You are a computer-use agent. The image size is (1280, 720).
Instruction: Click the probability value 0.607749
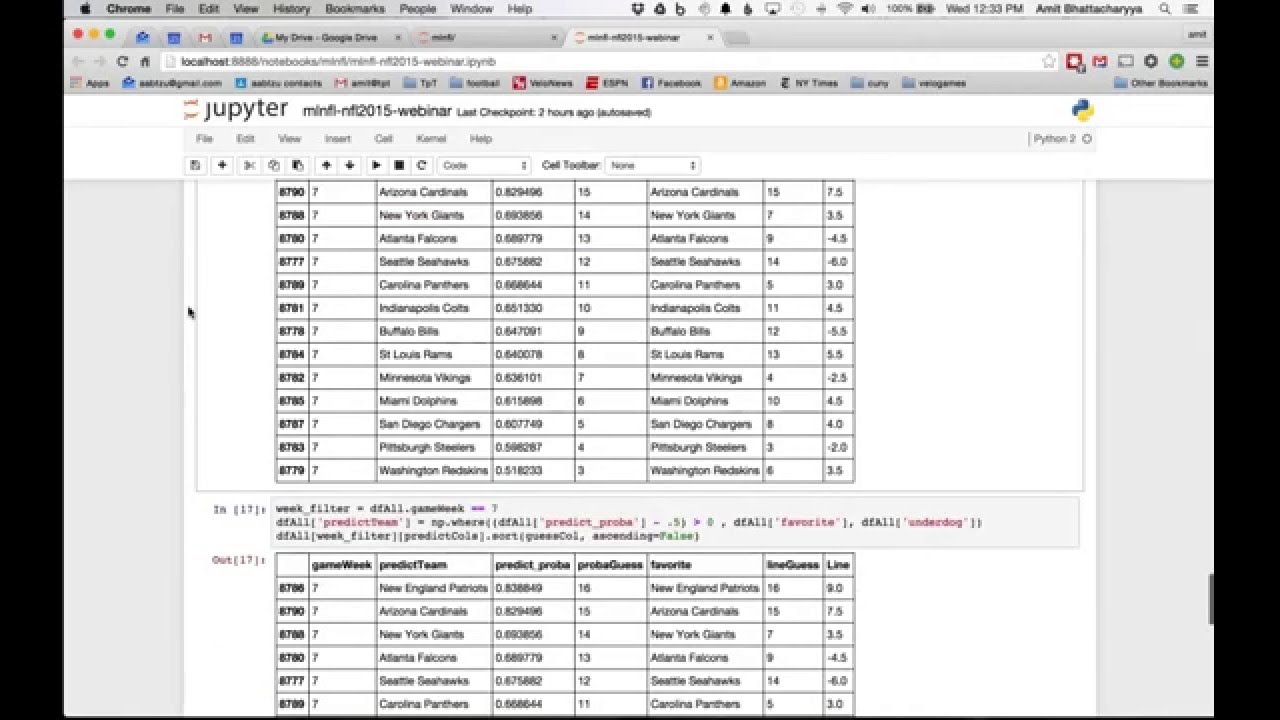click(x=518, y=424)
